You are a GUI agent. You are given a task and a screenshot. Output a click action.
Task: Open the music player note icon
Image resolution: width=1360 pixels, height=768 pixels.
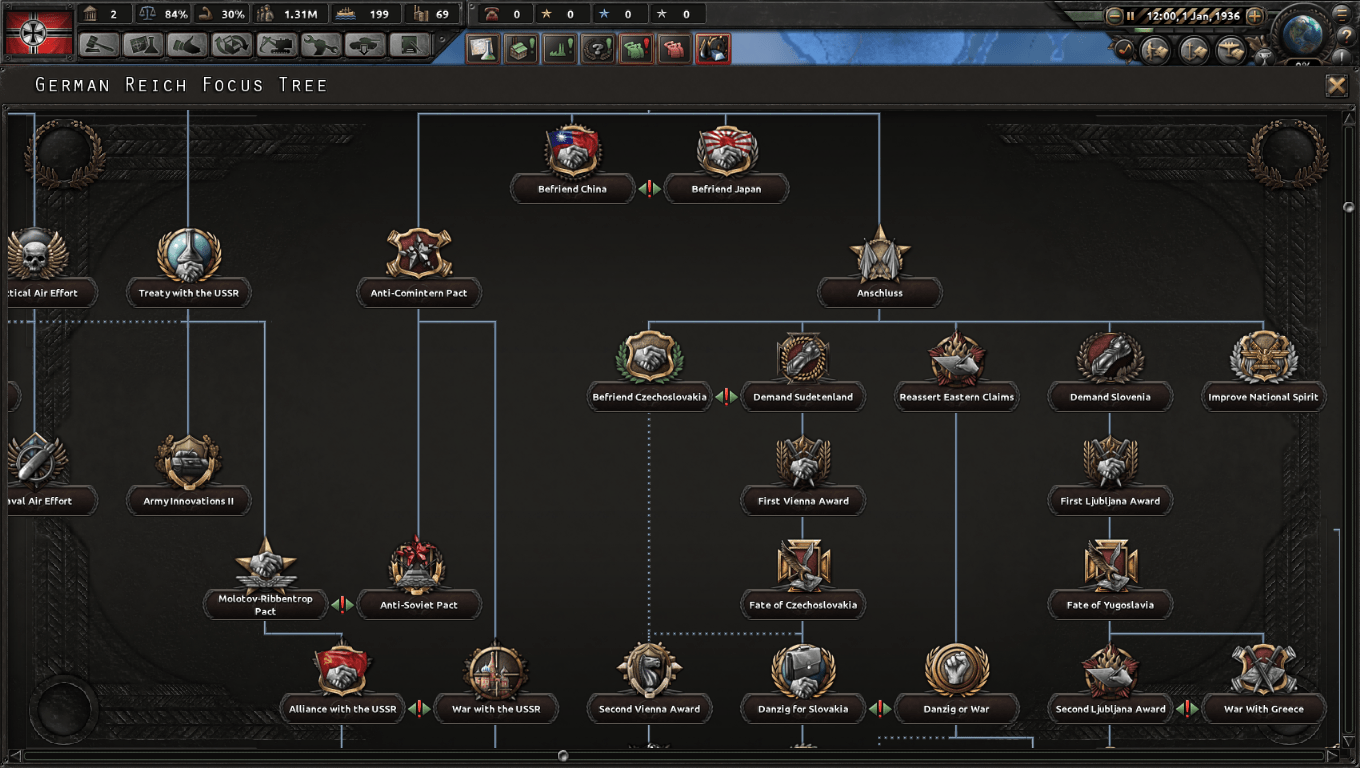[x=1123, y=49]
